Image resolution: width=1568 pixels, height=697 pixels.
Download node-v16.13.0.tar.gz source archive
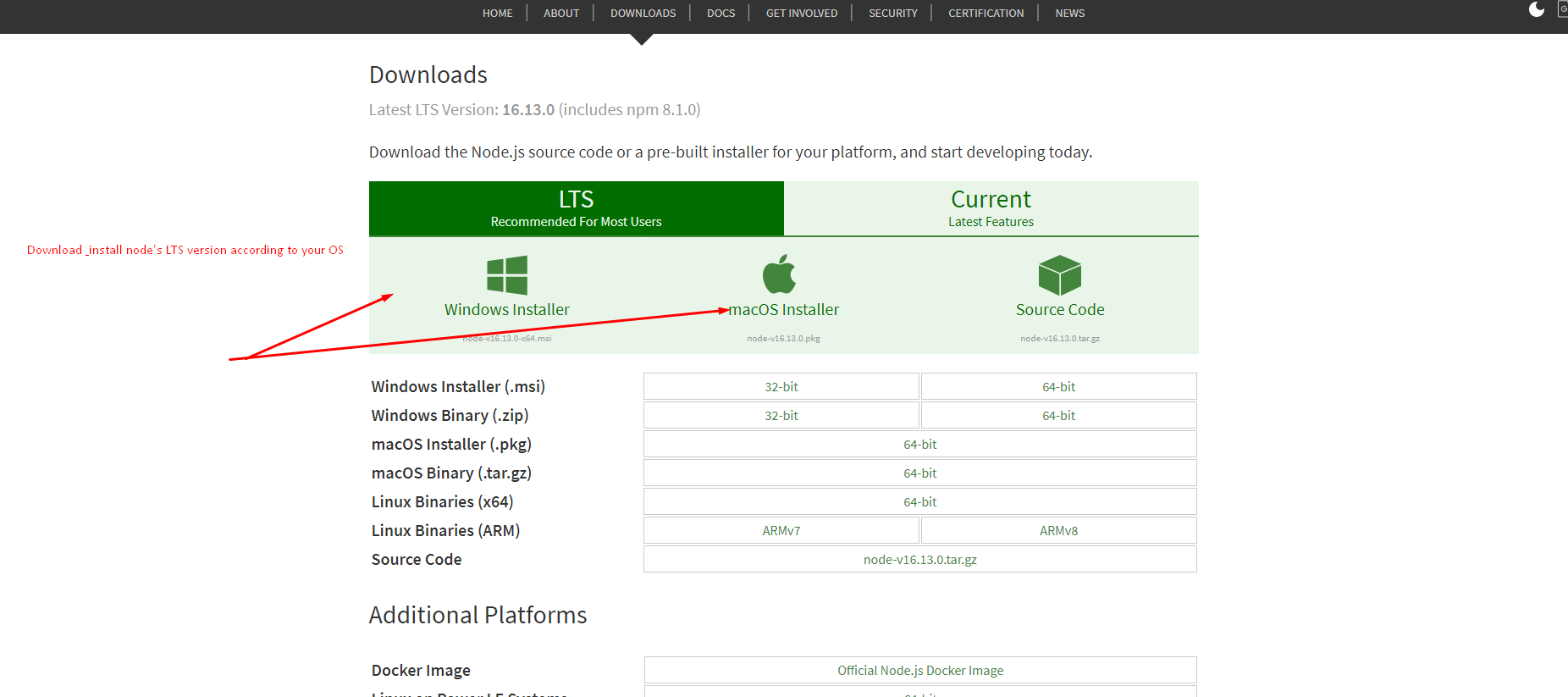(919, 560)
